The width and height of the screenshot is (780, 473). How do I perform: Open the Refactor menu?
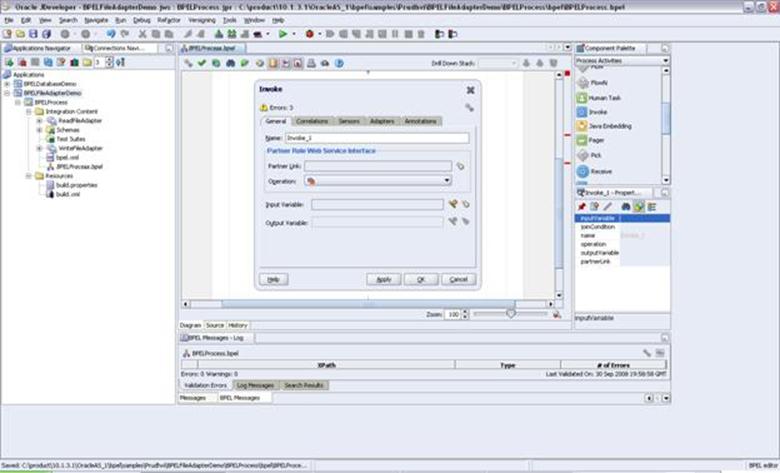point(169,20)
